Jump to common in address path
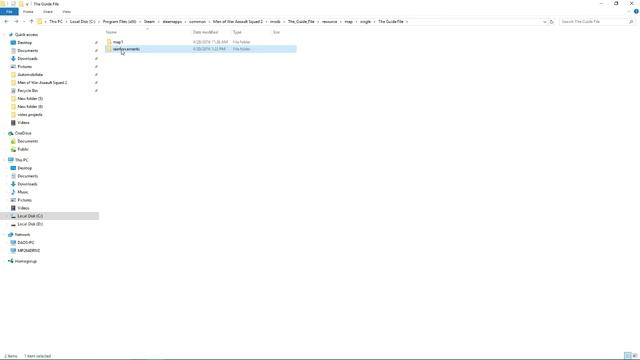The width and height of the screenshot is (640, 360). (x=197, y=22)
